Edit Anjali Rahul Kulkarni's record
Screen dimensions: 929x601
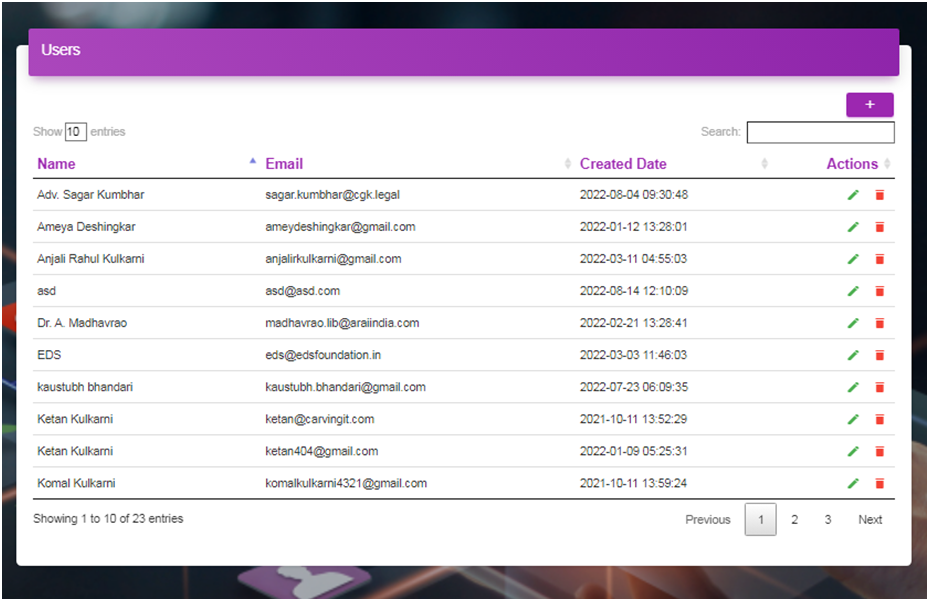pyautogui.click(x=853, y=259)
